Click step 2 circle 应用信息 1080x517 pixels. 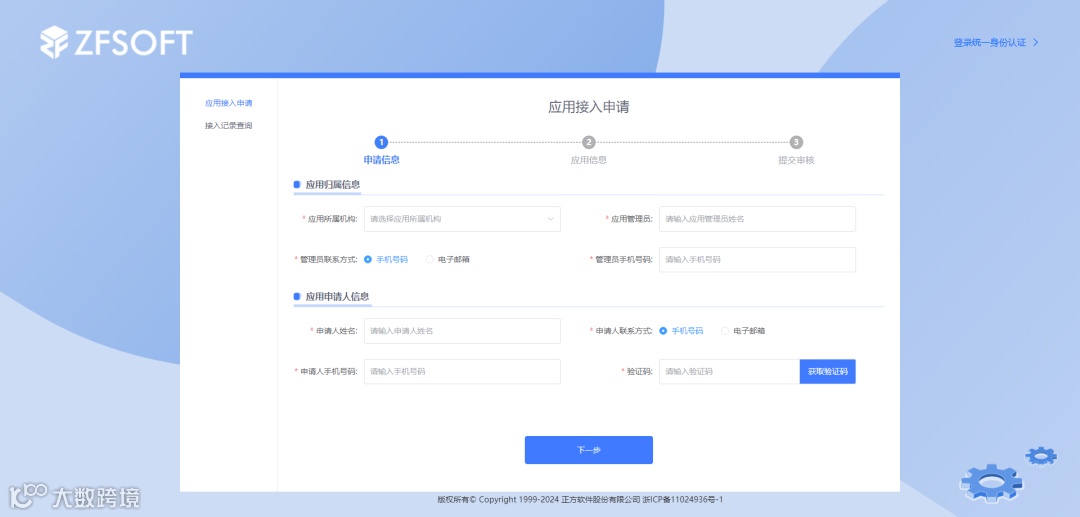point(588,143)
